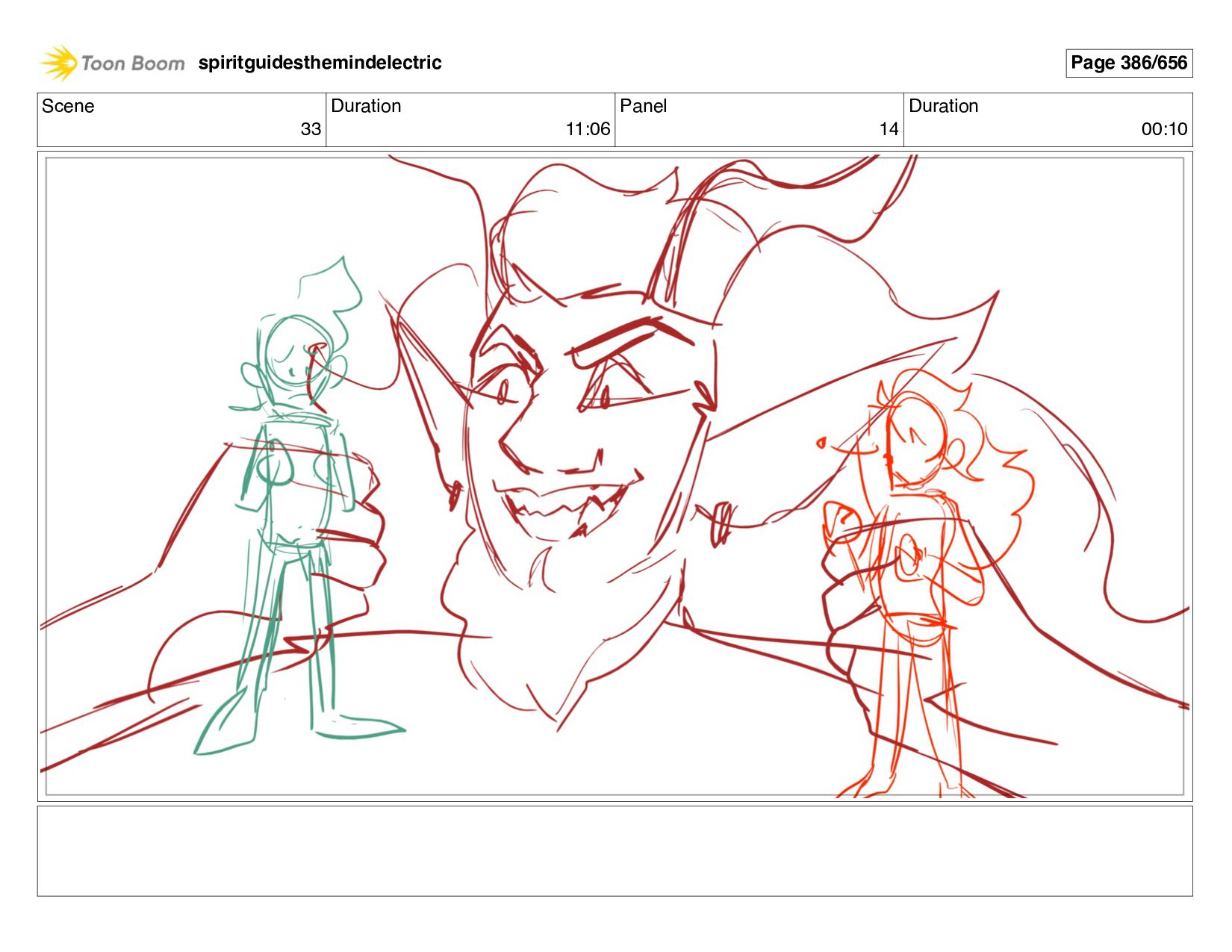Select the title text spiritguidesthemindelectric
Image resolution: width=1232 pixels, height=952 pixels.
coord(320,63)
